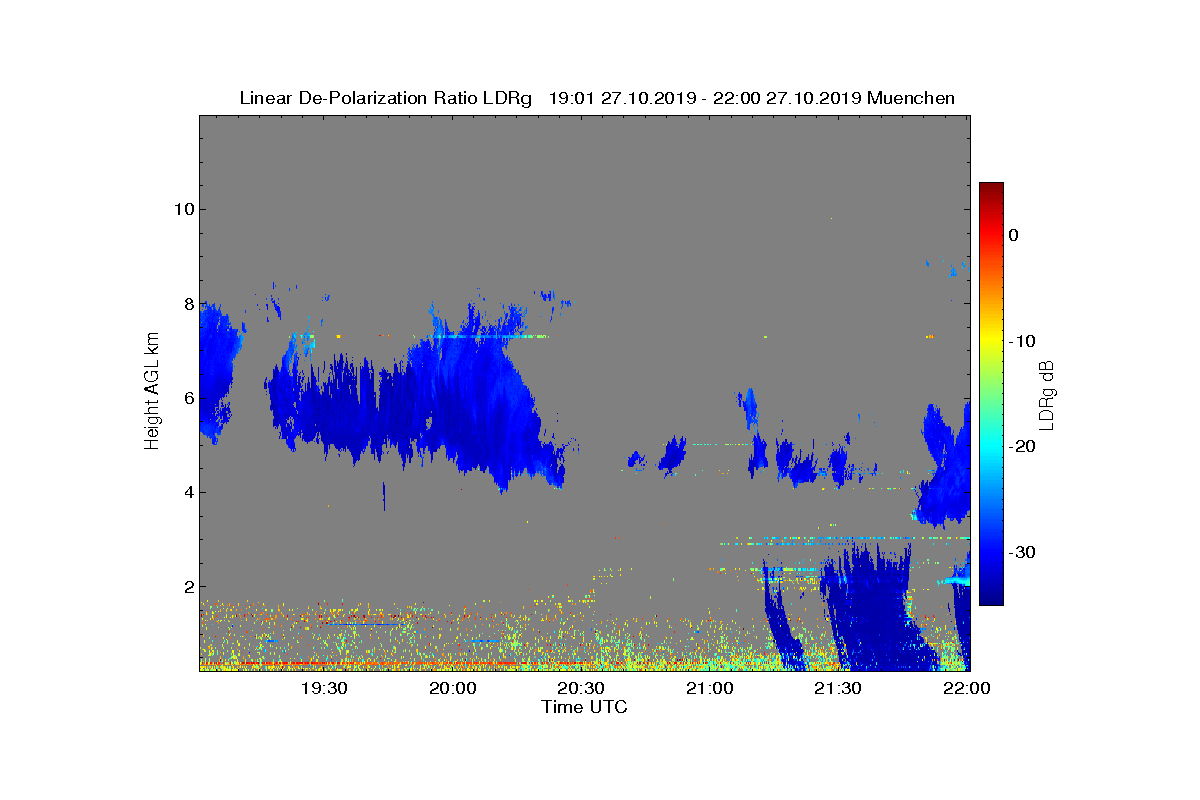The height and width of the screenshot is (800, 1200).
Task: Click the height tick label 4
Action: [x=187, y=492]
